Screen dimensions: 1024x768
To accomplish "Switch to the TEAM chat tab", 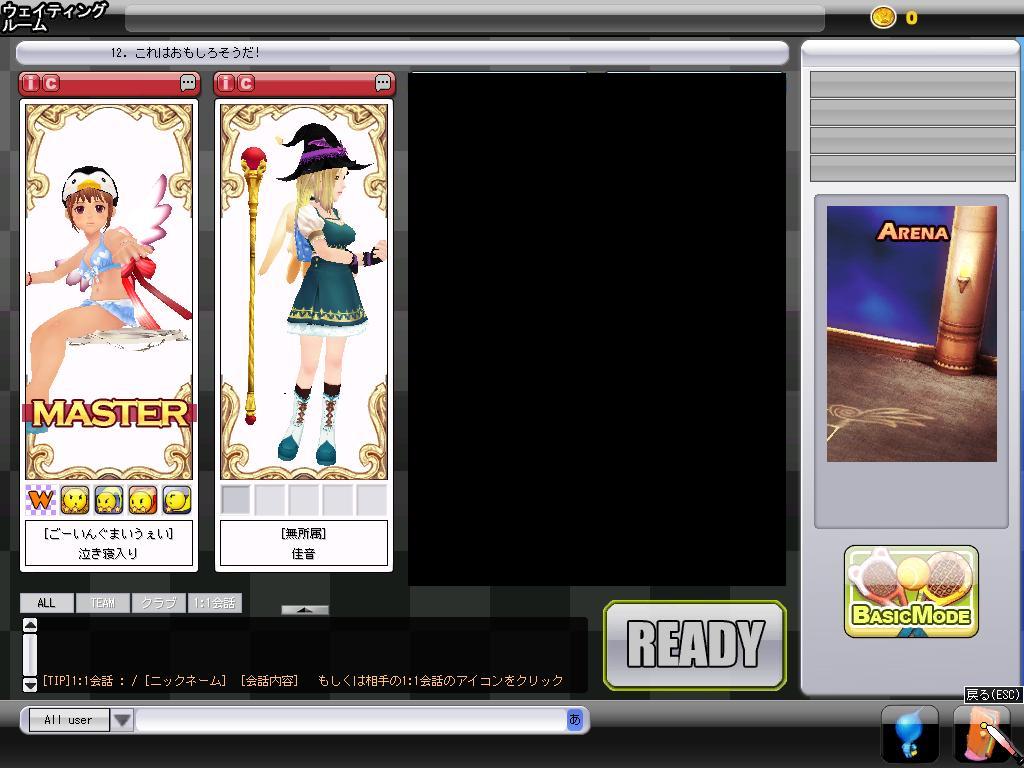I will click(102, 603).
